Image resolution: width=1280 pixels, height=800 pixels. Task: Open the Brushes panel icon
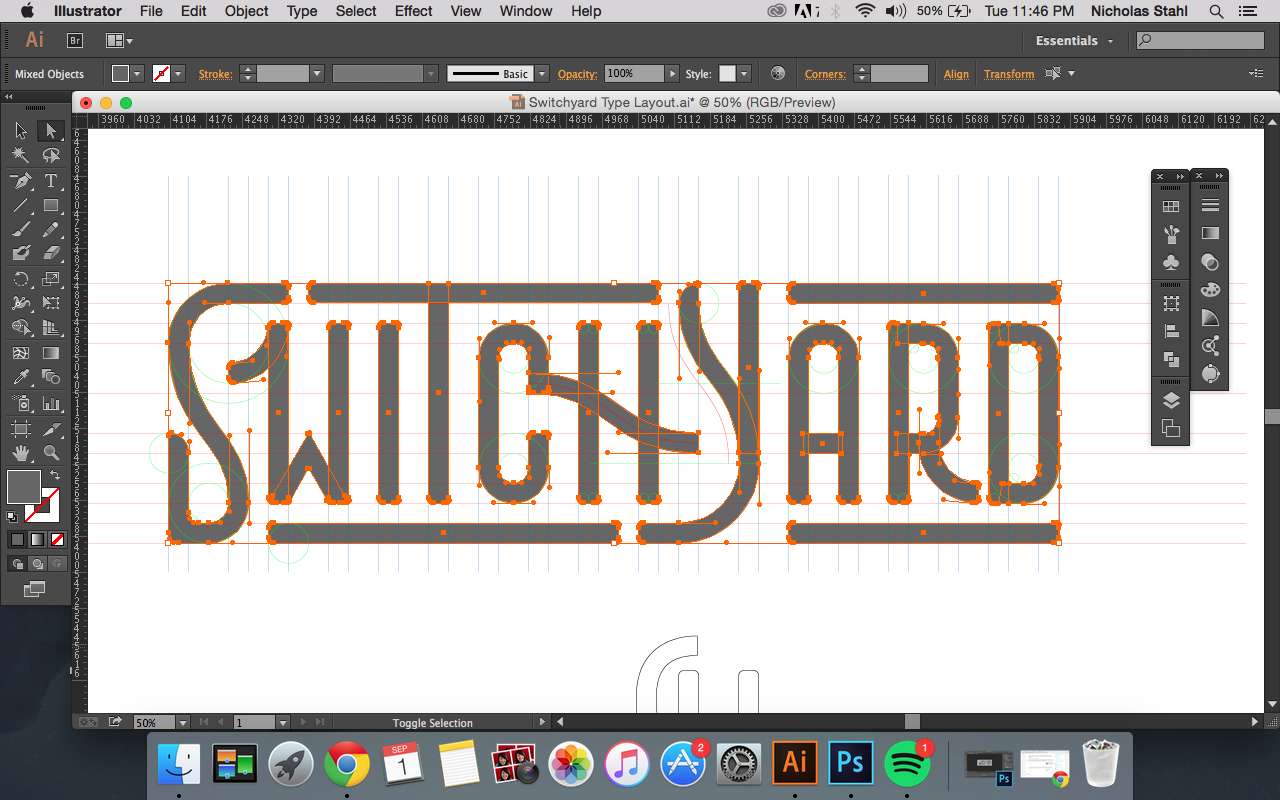point(1171,234)
